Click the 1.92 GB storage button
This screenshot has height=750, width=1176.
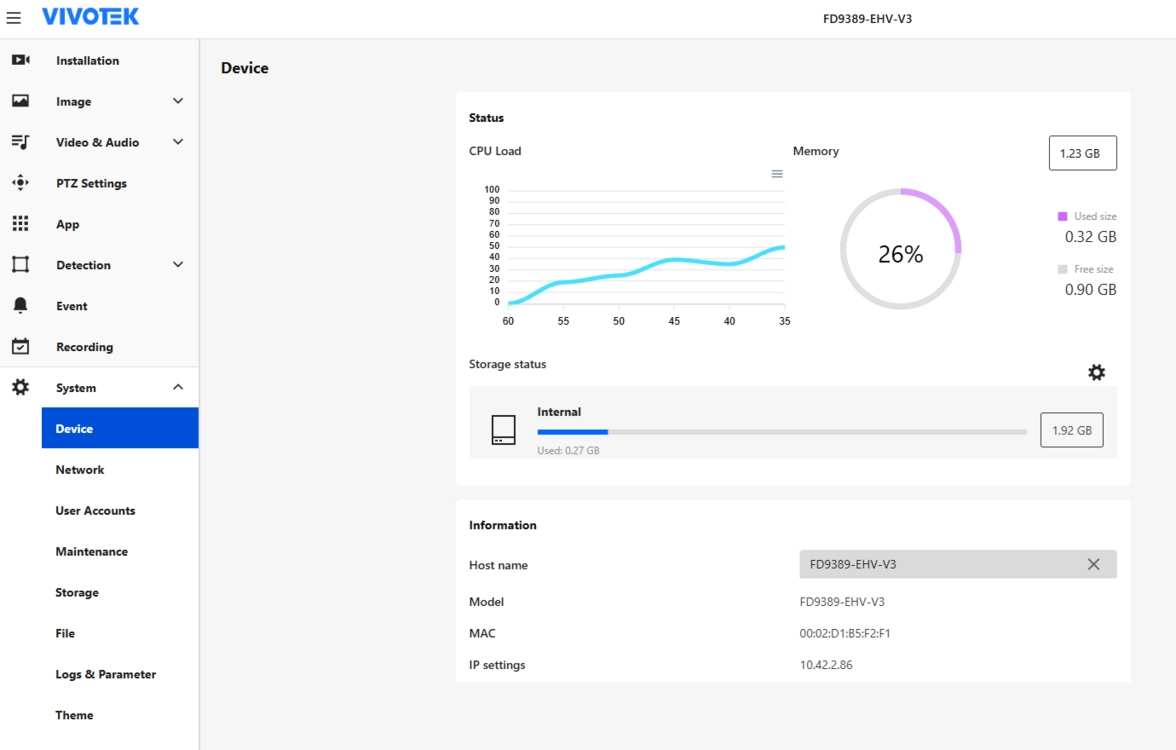(x=1071, y=430)
